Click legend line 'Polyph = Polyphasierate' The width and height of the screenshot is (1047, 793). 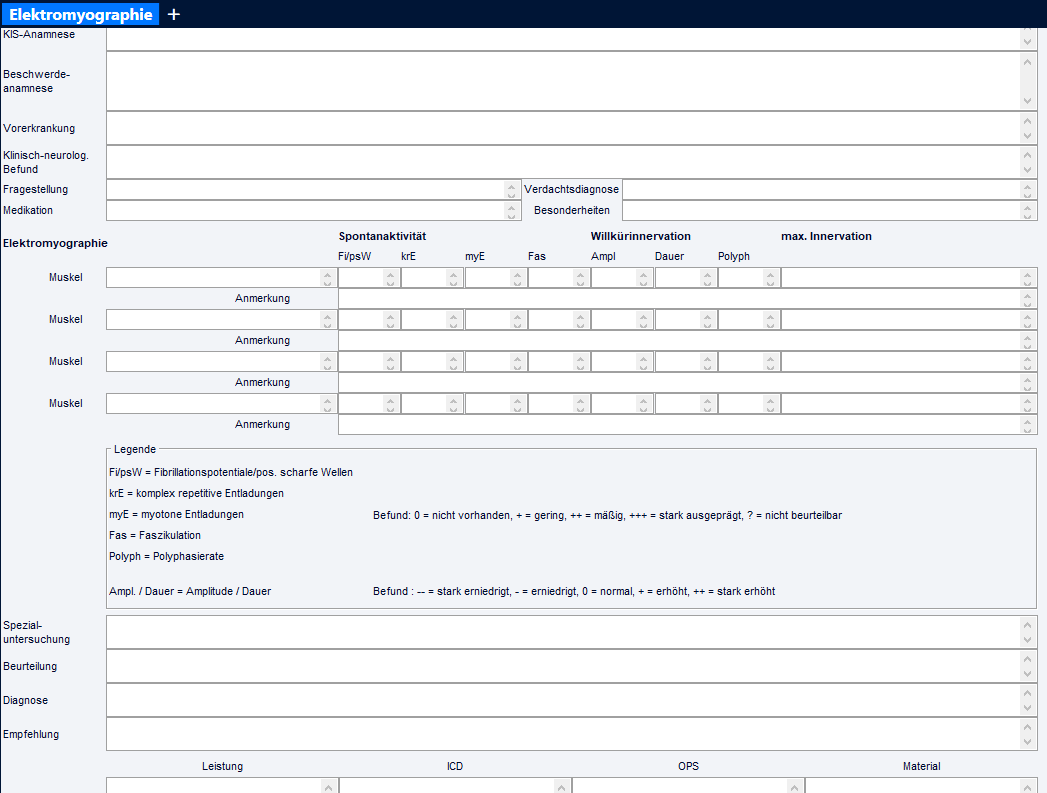[x=166, y=556]
